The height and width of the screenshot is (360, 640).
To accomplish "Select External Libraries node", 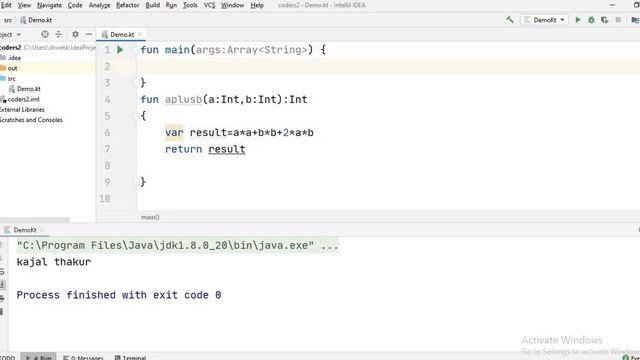I will click(22, 109).
